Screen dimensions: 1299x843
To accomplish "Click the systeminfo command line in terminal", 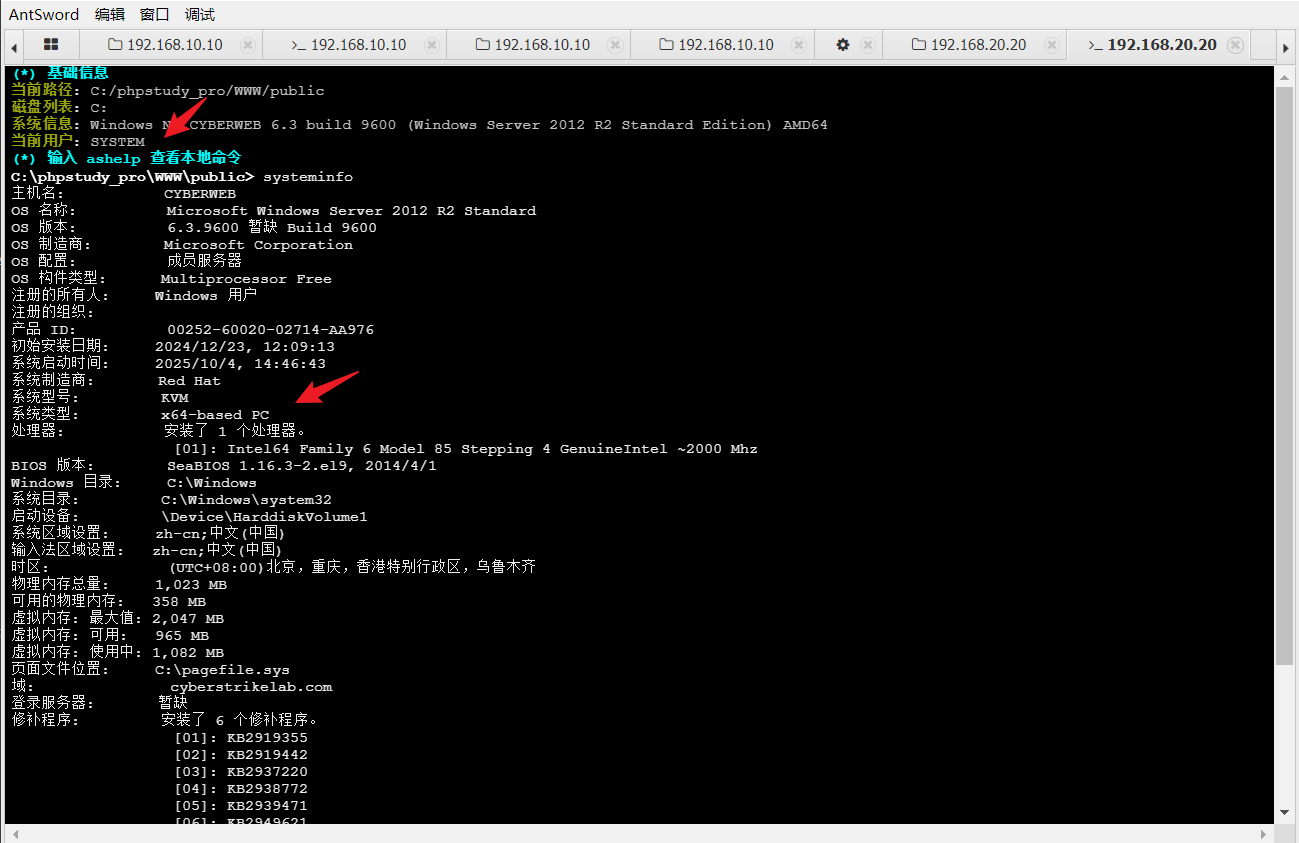I will [307, 177].
